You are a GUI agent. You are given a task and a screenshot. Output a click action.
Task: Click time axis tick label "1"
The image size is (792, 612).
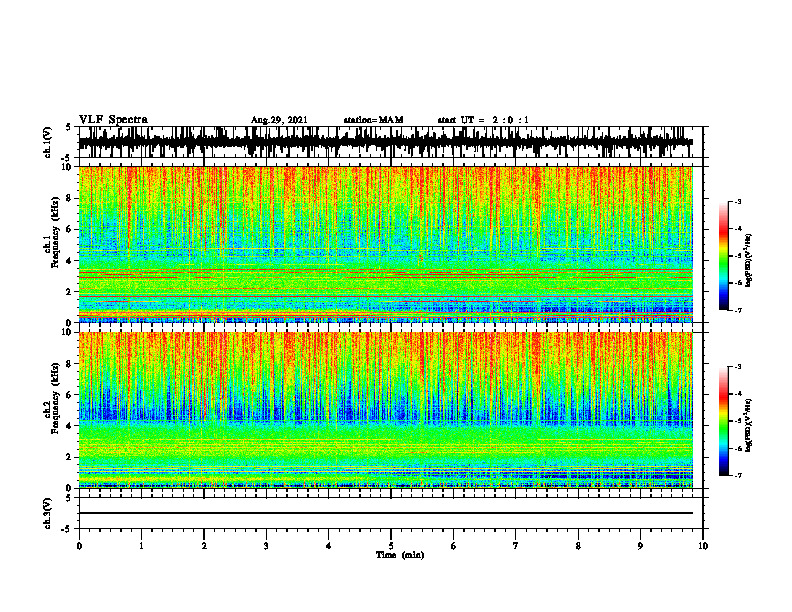point(142,546)
